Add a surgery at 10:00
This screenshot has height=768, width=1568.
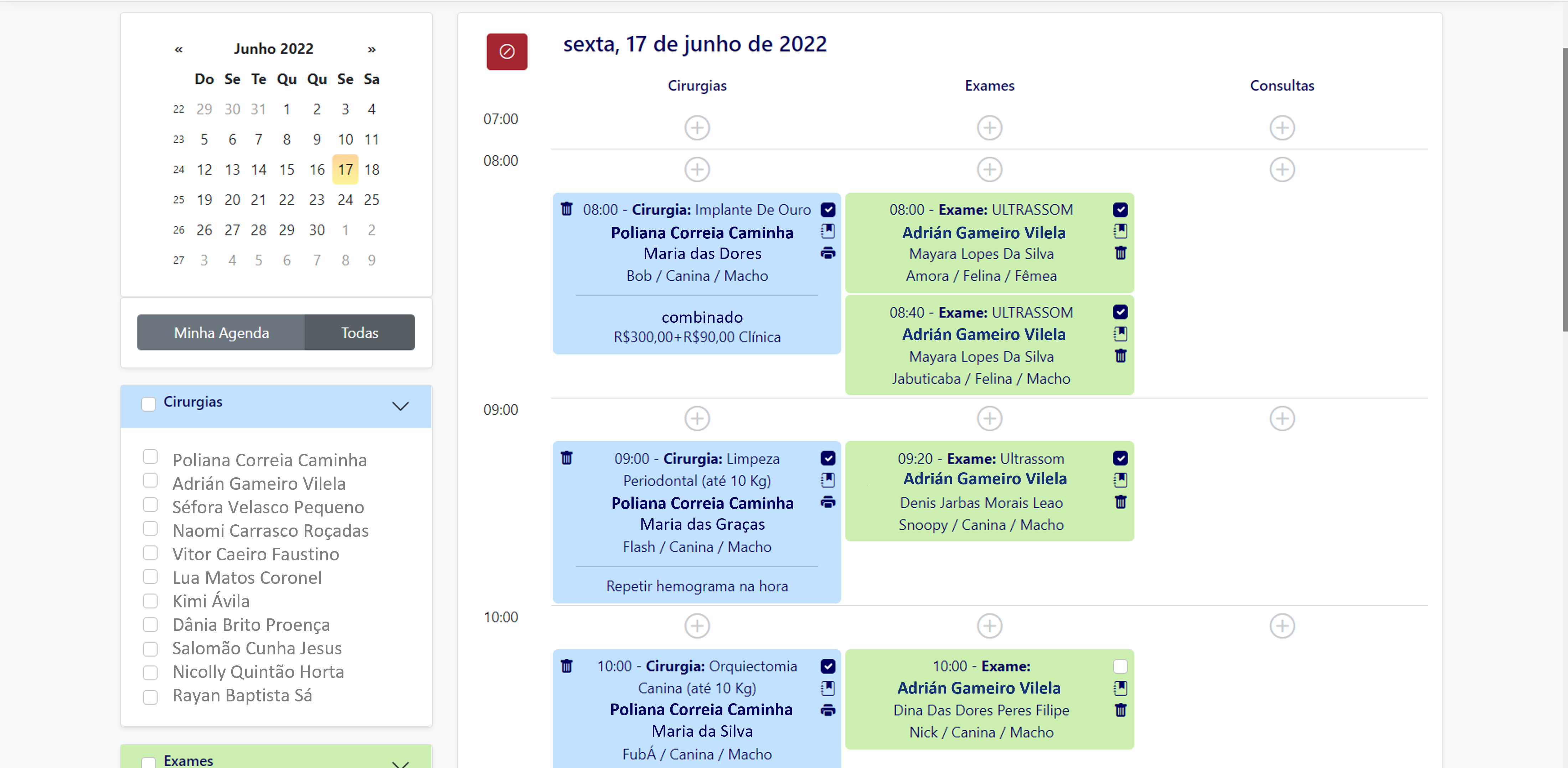[x=697, y=626]
